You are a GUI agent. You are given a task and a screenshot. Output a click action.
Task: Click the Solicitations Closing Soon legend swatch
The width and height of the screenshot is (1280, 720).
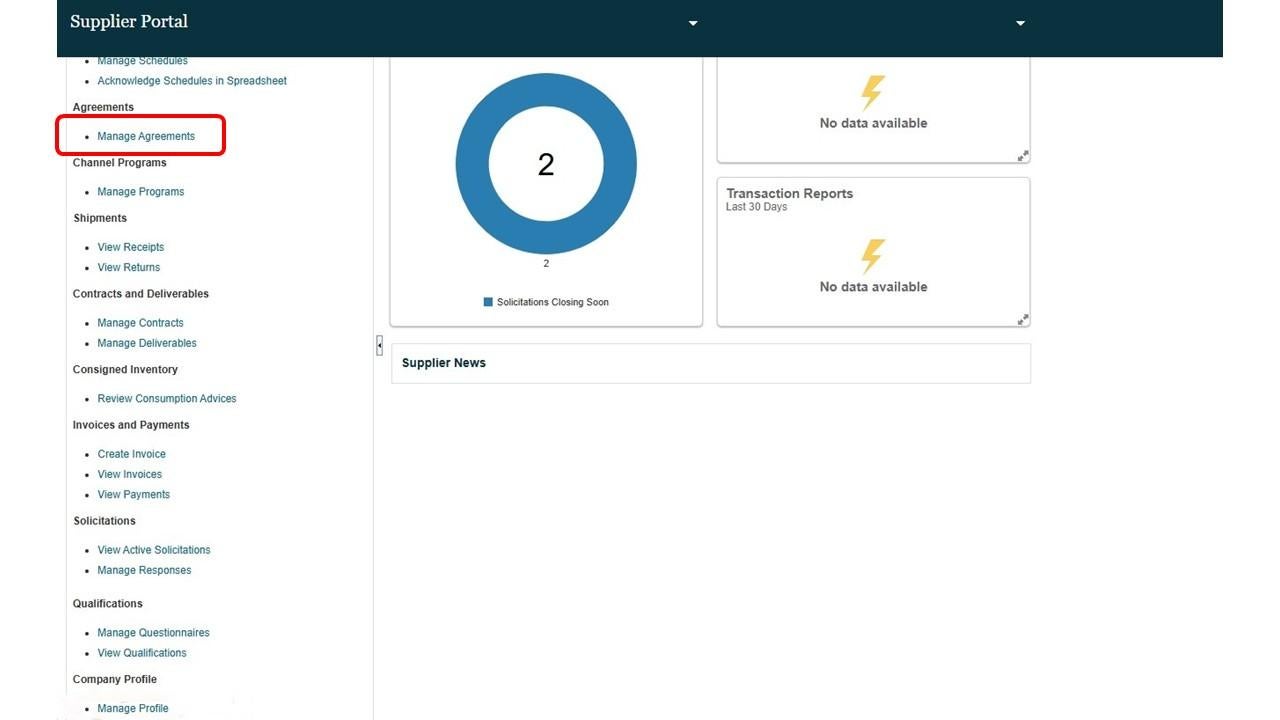[x=488, y=302]
